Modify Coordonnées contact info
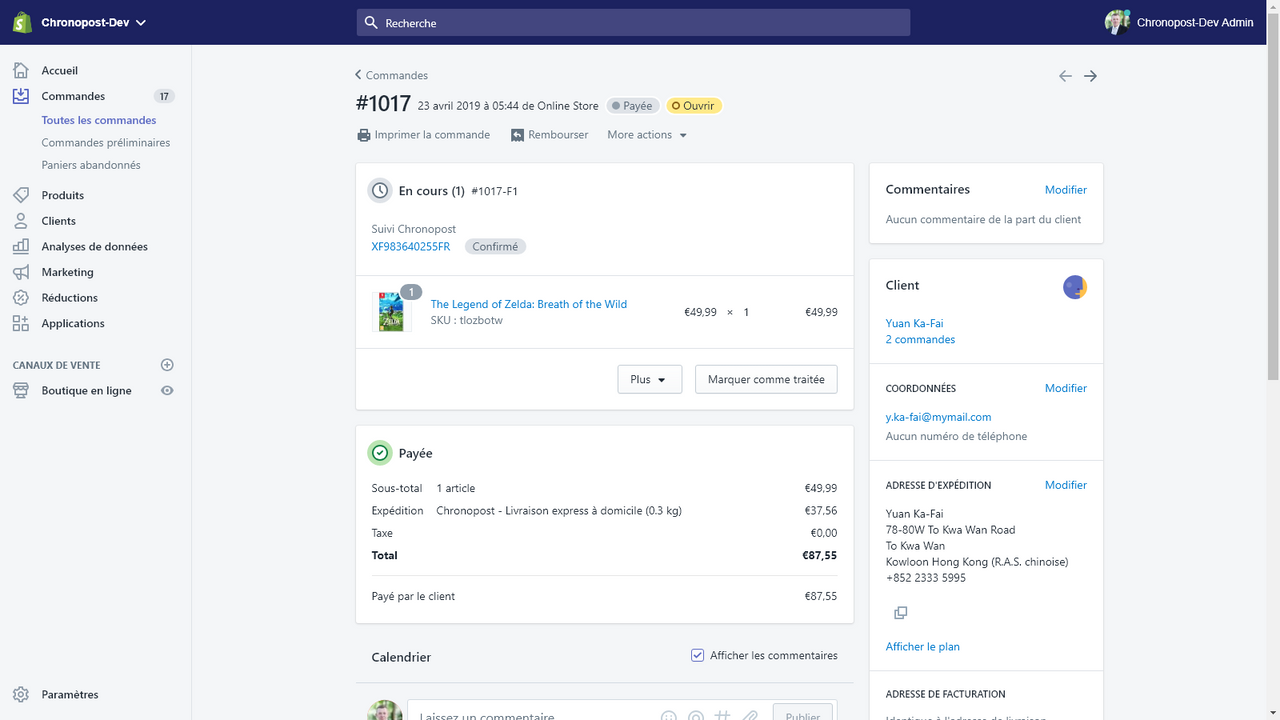Image resolution: width=1280 pixels, height=720 pixels. click(1066, 388)
